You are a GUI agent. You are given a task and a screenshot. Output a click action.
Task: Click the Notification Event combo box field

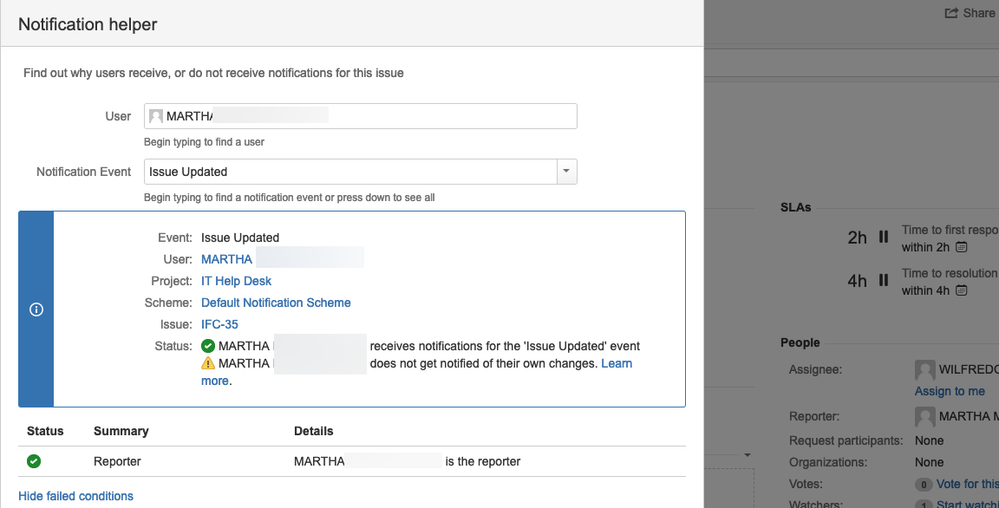click(361, 171)
